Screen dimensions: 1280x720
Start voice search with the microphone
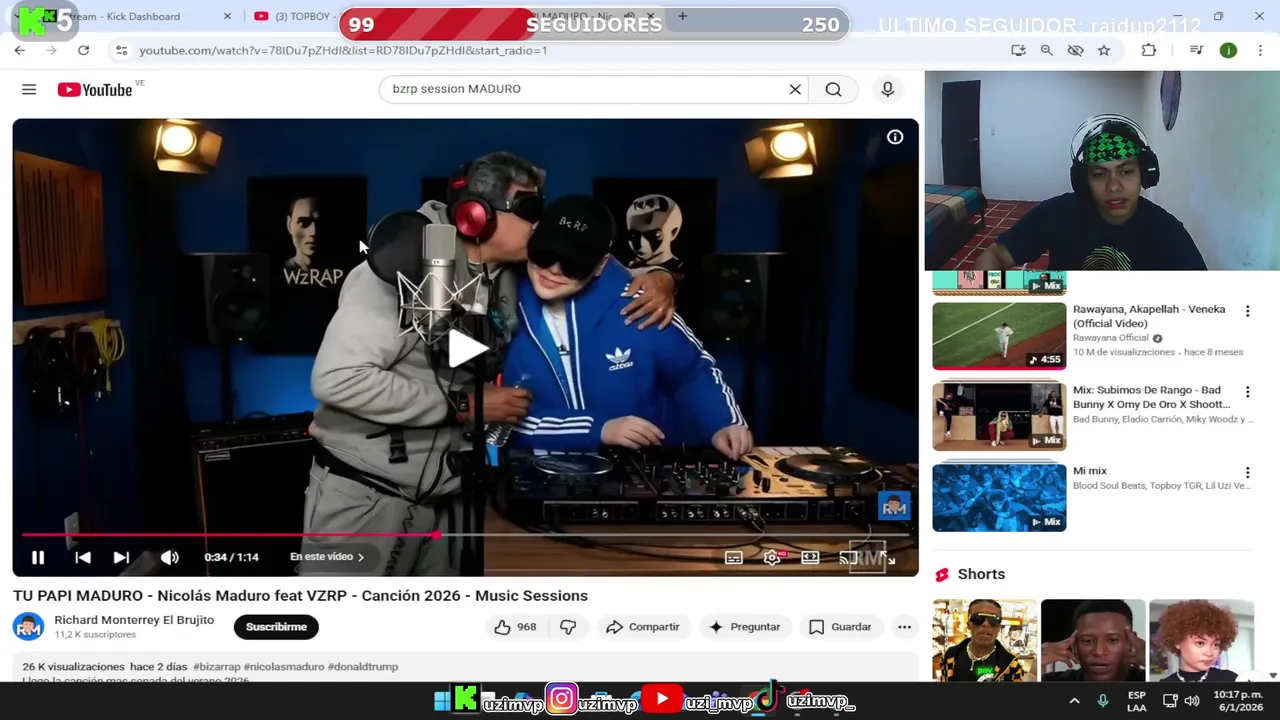click(x=887, y=89)
